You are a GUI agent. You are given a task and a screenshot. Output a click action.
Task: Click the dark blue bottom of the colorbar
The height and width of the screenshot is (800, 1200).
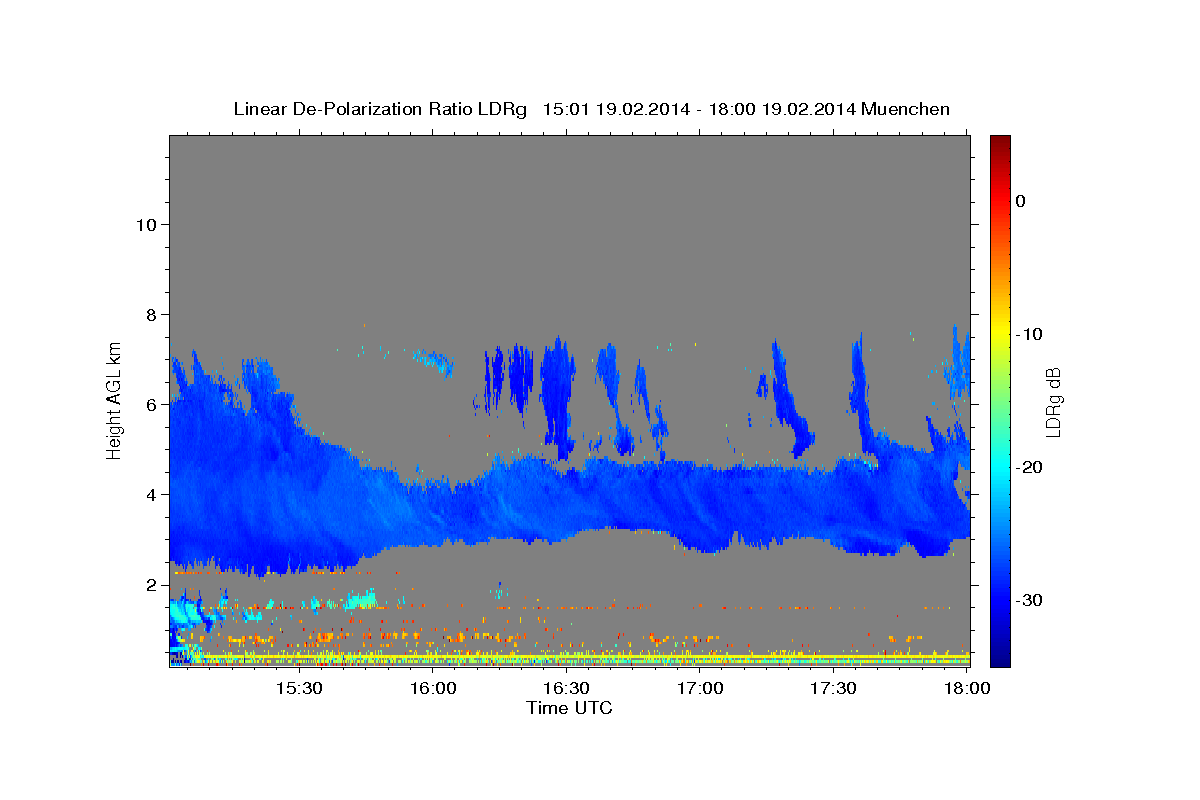pos(1000,658)
